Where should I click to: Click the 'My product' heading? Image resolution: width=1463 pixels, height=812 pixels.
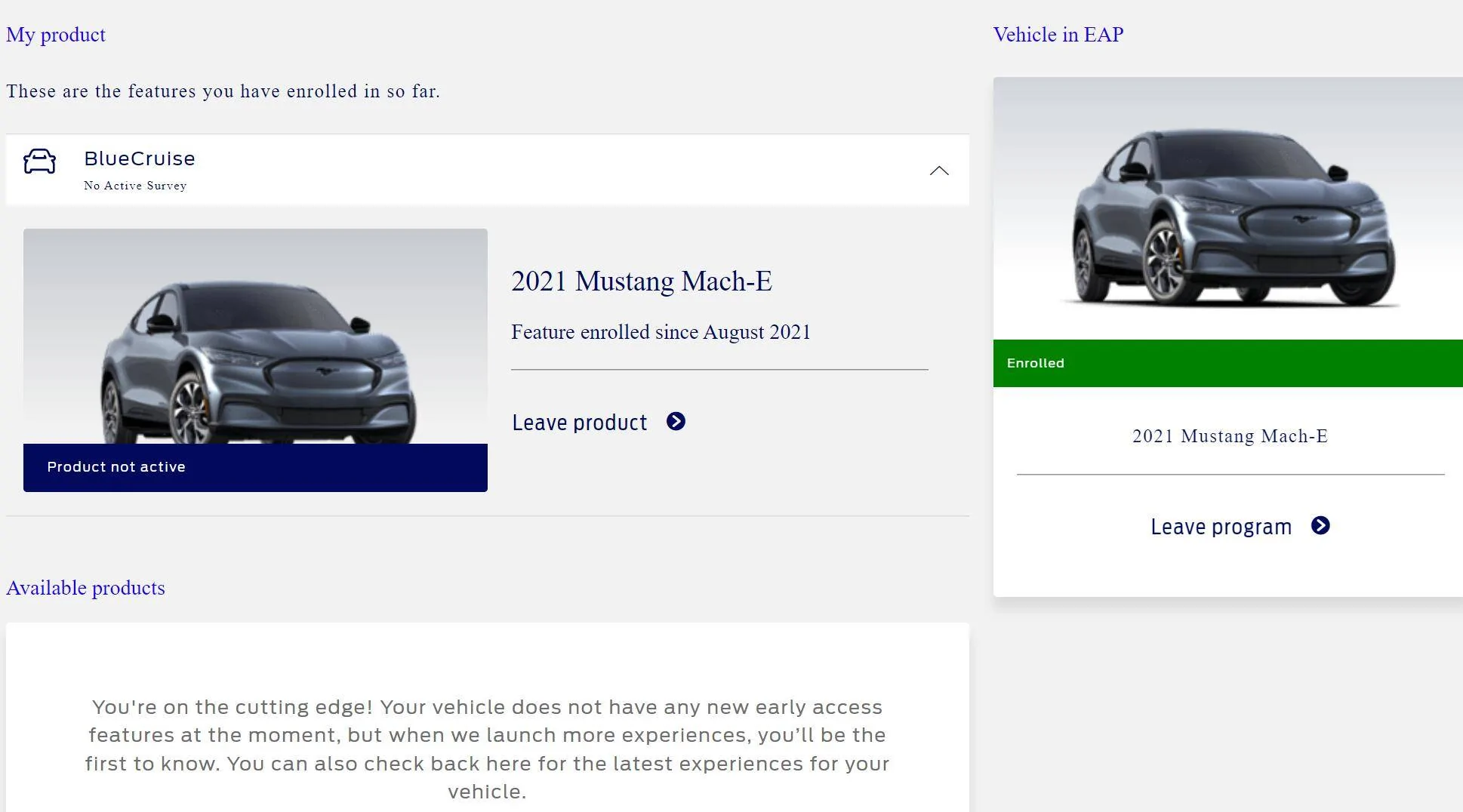coord(56,35)
